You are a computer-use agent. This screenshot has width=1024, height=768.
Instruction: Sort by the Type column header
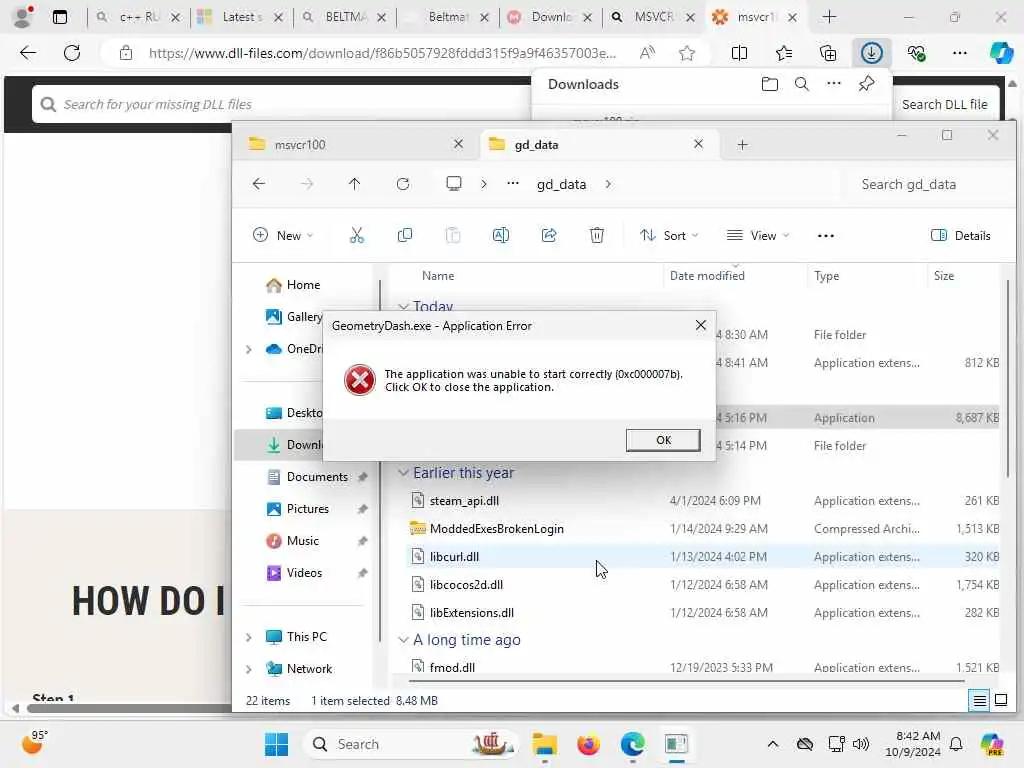coord(826,276)
